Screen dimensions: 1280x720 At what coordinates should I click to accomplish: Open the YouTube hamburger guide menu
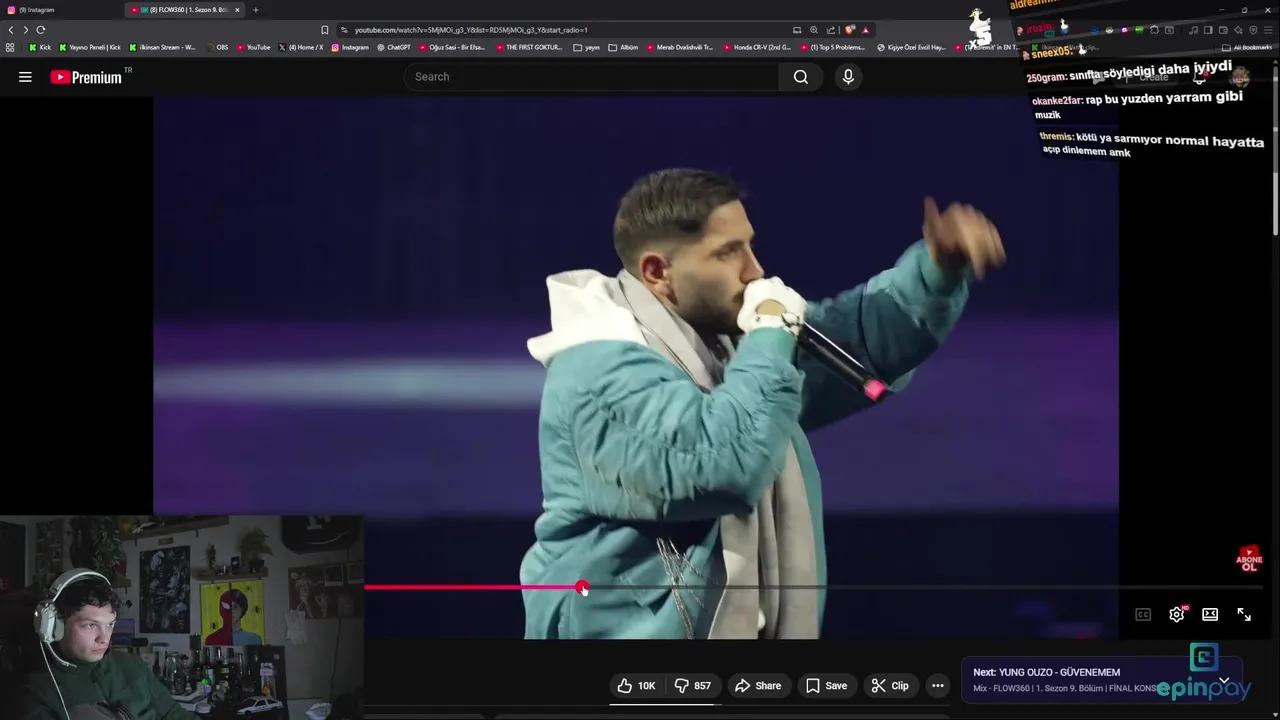[x=25, y=77]
